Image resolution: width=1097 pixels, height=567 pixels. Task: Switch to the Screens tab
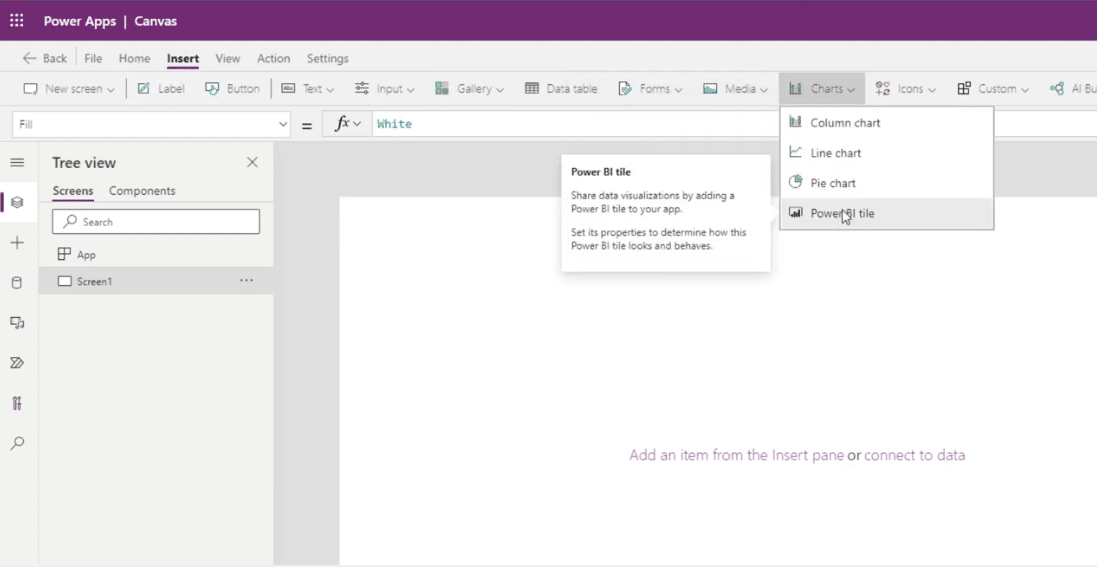tap(73, 191)
